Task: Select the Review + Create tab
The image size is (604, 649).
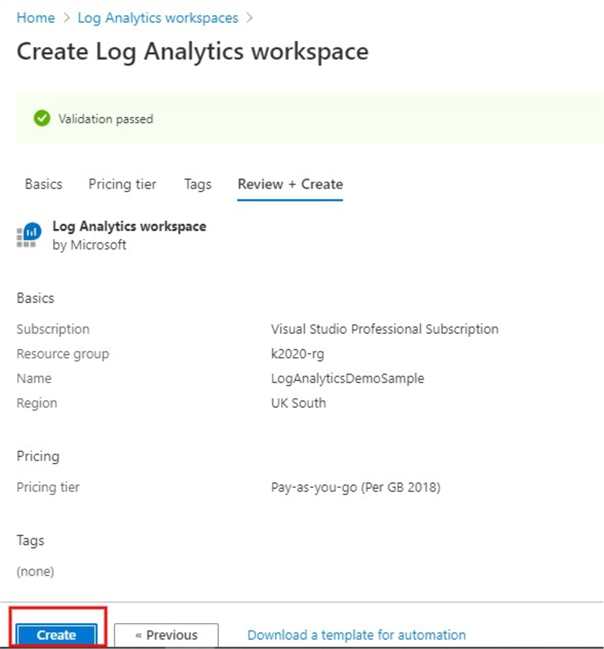Action: coord(290,184)
